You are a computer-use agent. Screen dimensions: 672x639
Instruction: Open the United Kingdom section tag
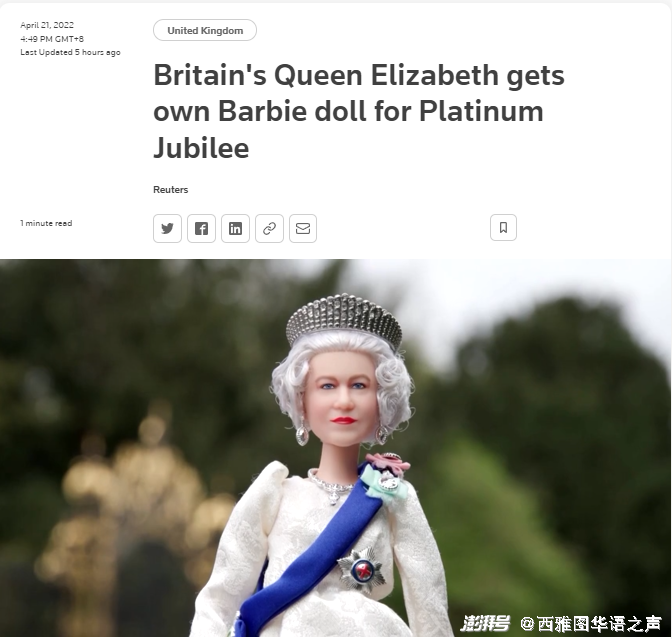205,30
